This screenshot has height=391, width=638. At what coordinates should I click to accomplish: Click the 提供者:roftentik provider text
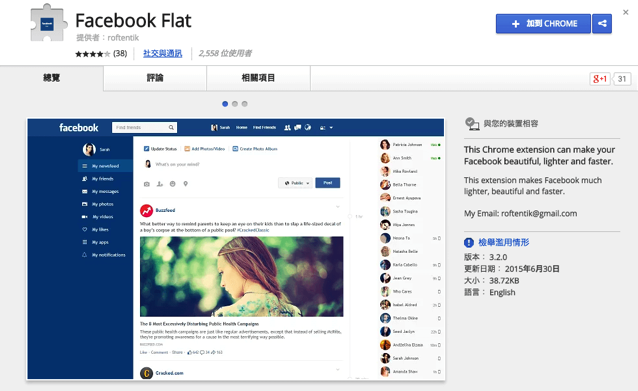pos(107,38)
